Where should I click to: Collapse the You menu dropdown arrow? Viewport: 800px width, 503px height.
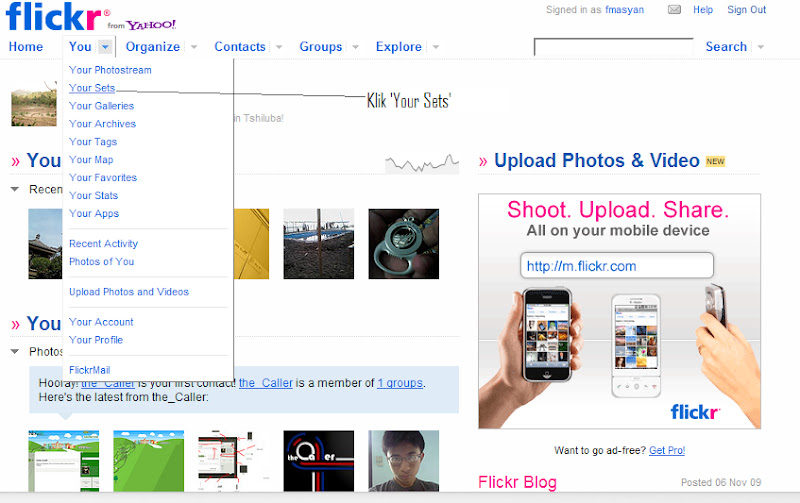tap(105, 47)
